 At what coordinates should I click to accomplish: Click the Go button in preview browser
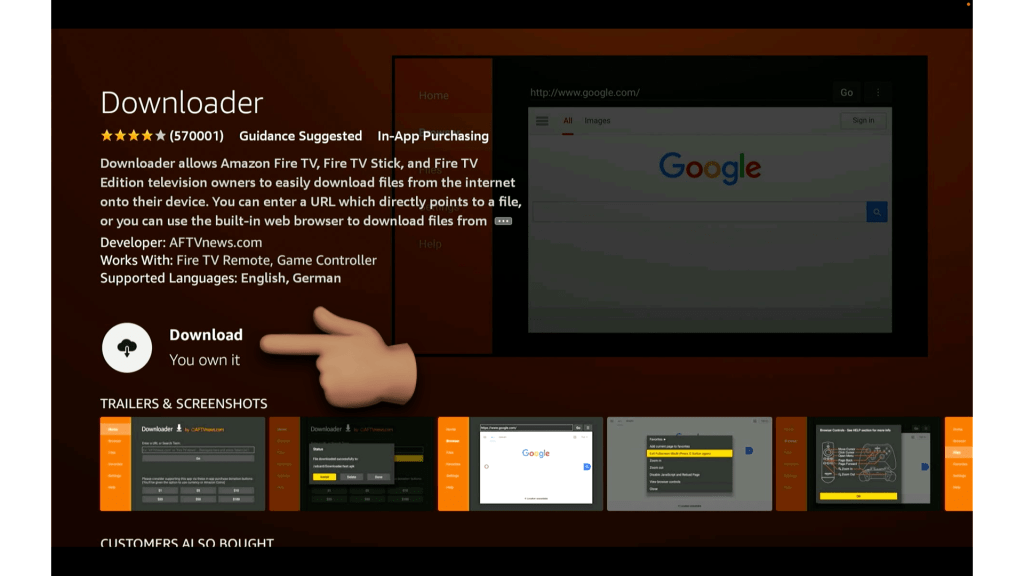click(x=846, y=93)
